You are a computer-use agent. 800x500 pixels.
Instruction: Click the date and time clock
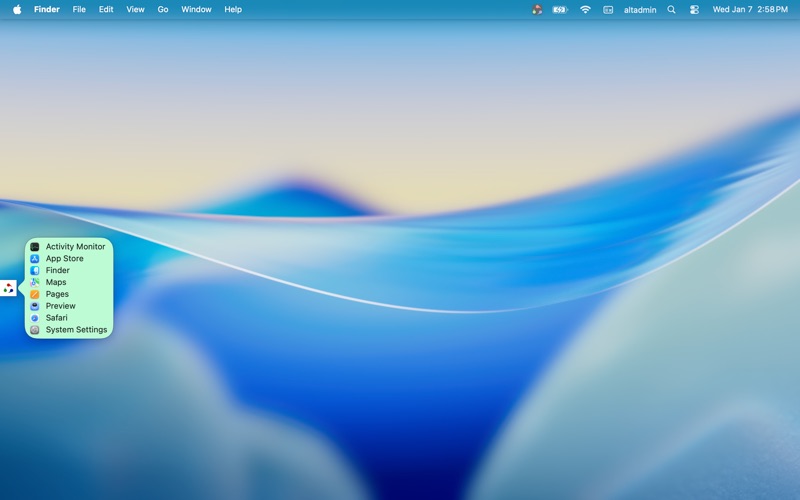[x=750, y=9]
